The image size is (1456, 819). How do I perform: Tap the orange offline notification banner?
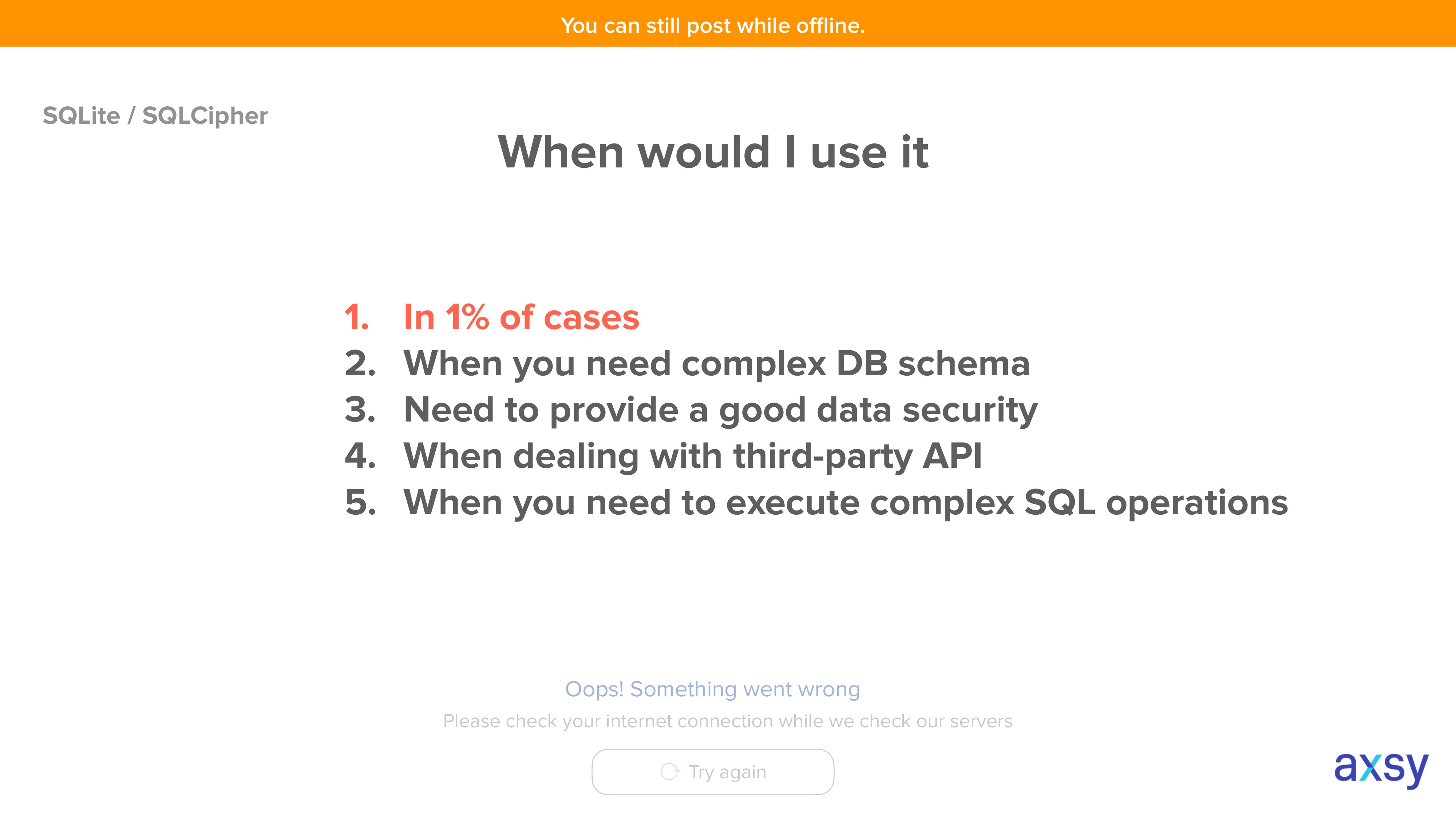coord(728,23)
